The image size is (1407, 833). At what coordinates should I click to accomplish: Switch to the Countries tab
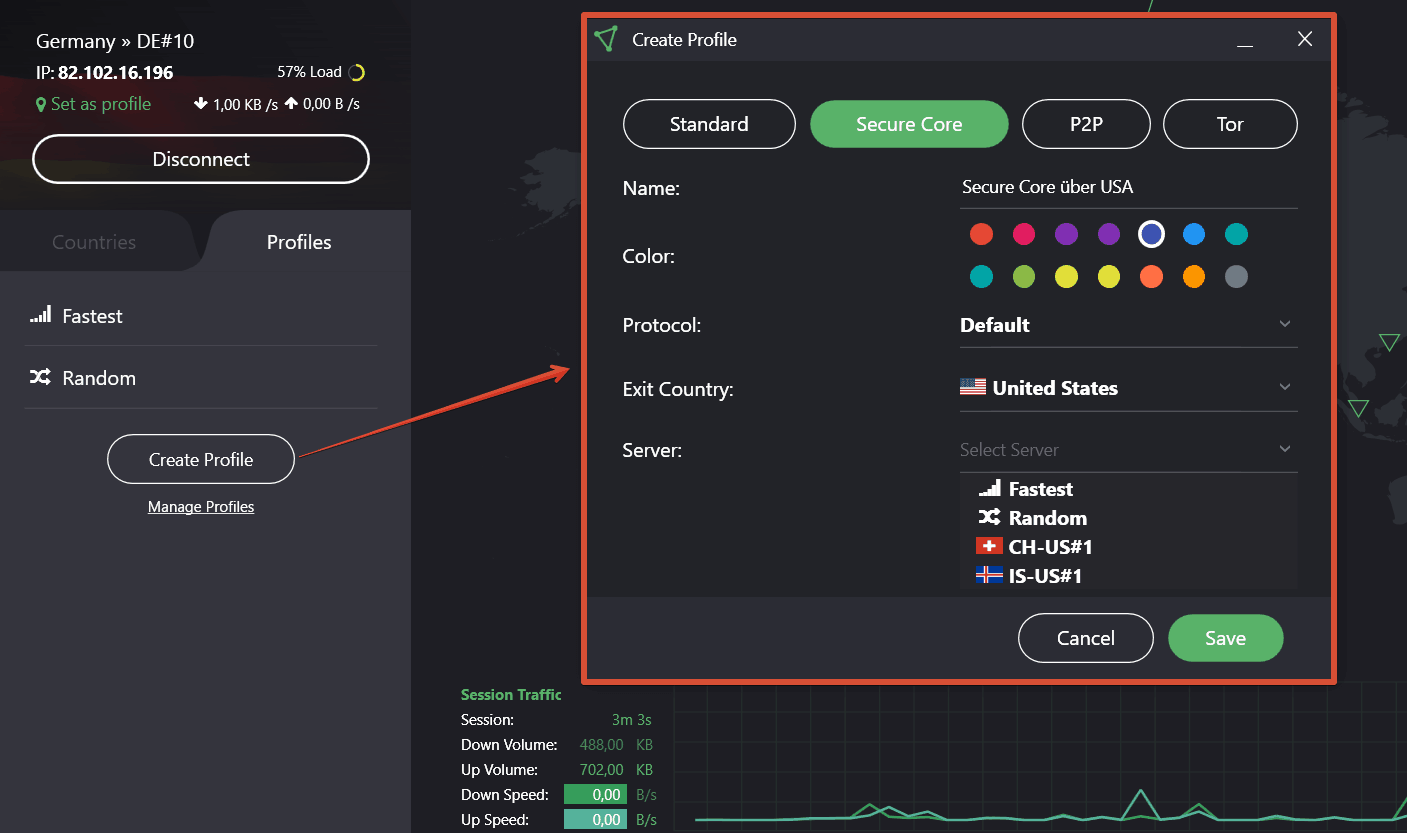coord(94,242)
